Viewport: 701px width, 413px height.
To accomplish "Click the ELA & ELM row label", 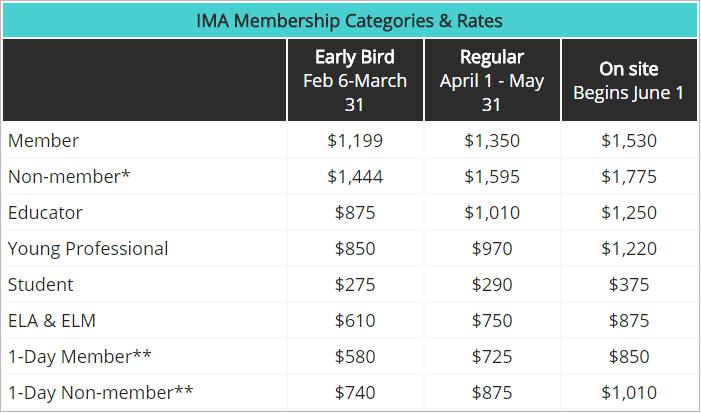I will (x=52, y=321).
